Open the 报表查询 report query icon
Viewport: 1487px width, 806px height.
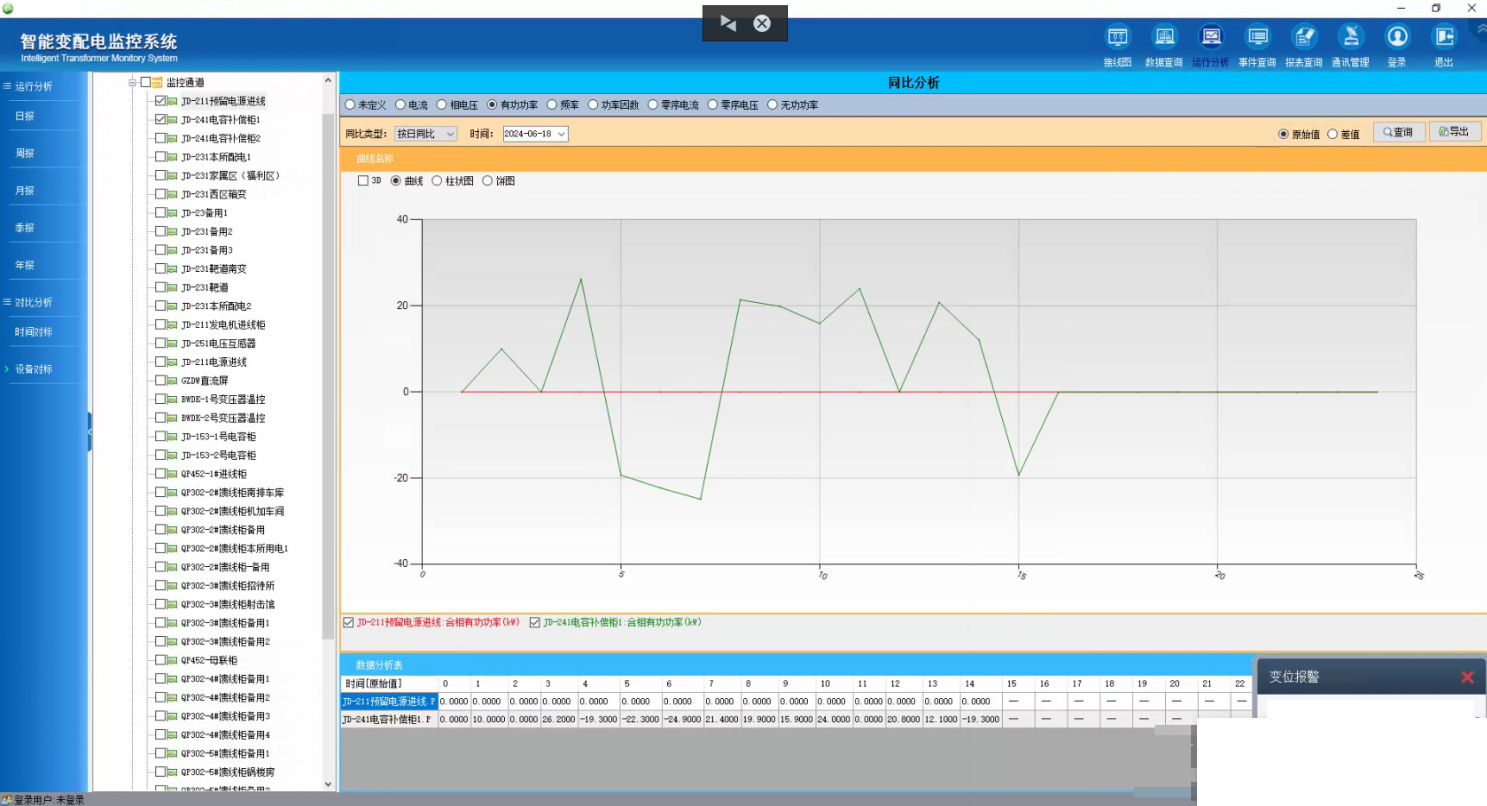tap(1304, 38)
